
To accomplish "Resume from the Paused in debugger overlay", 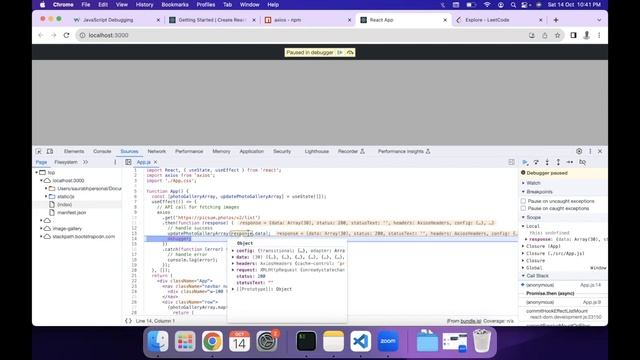I will (x=340, y=53).
